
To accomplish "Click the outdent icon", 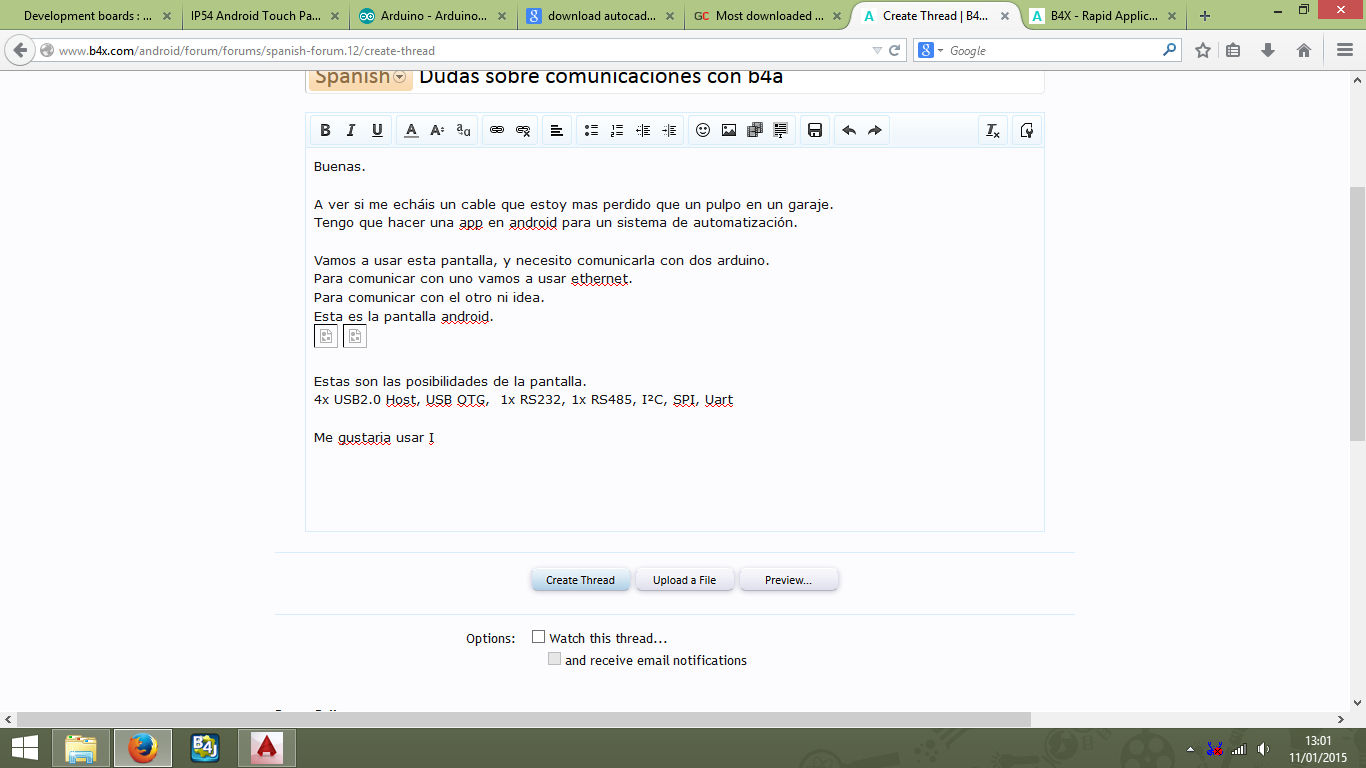I will (x=643, y=130).
